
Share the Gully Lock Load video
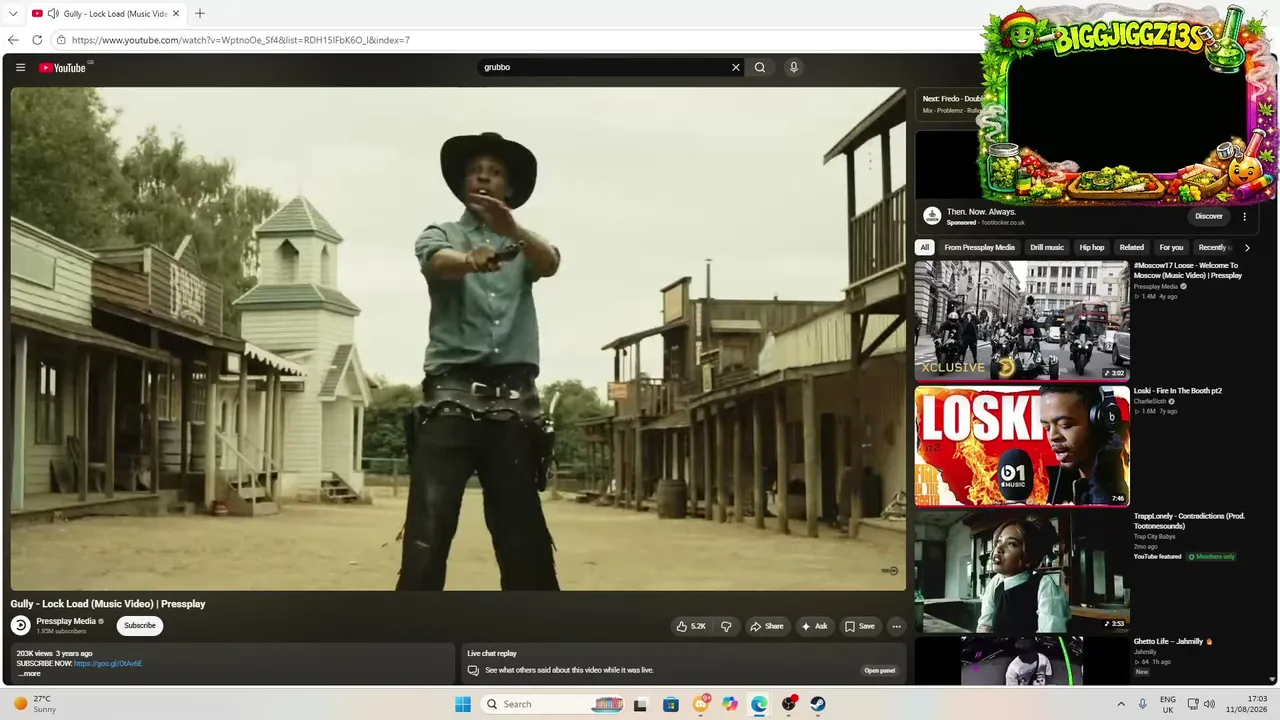pos(767,626)
